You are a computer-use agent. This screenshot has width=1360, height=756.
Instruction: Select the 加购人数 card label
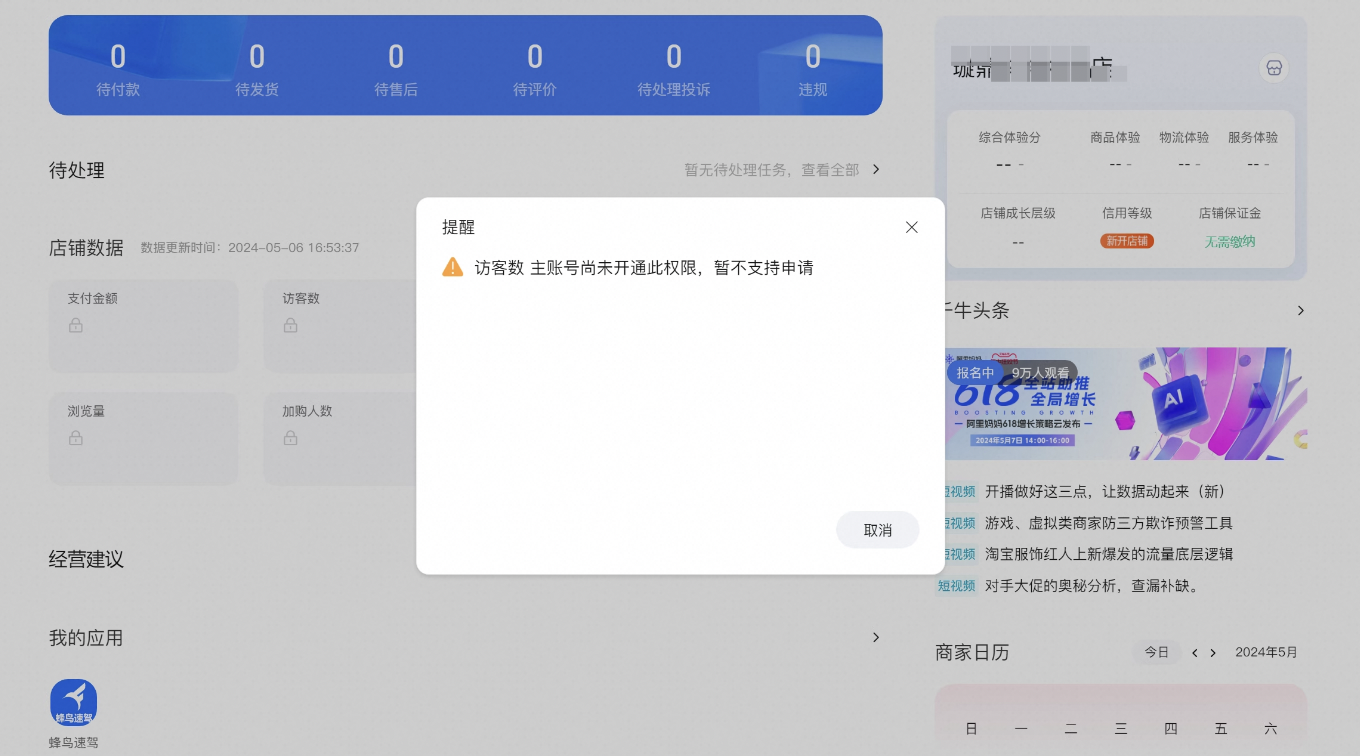307,411
